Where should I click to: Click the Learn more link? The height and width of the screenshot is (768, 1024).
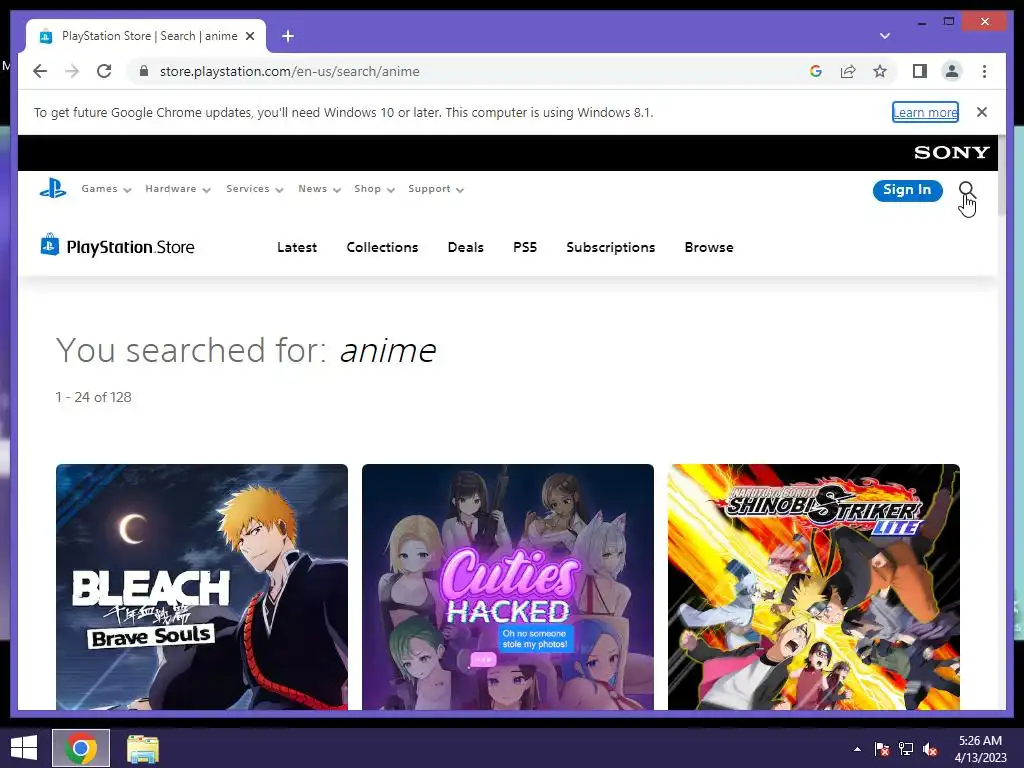pos(925,112)
